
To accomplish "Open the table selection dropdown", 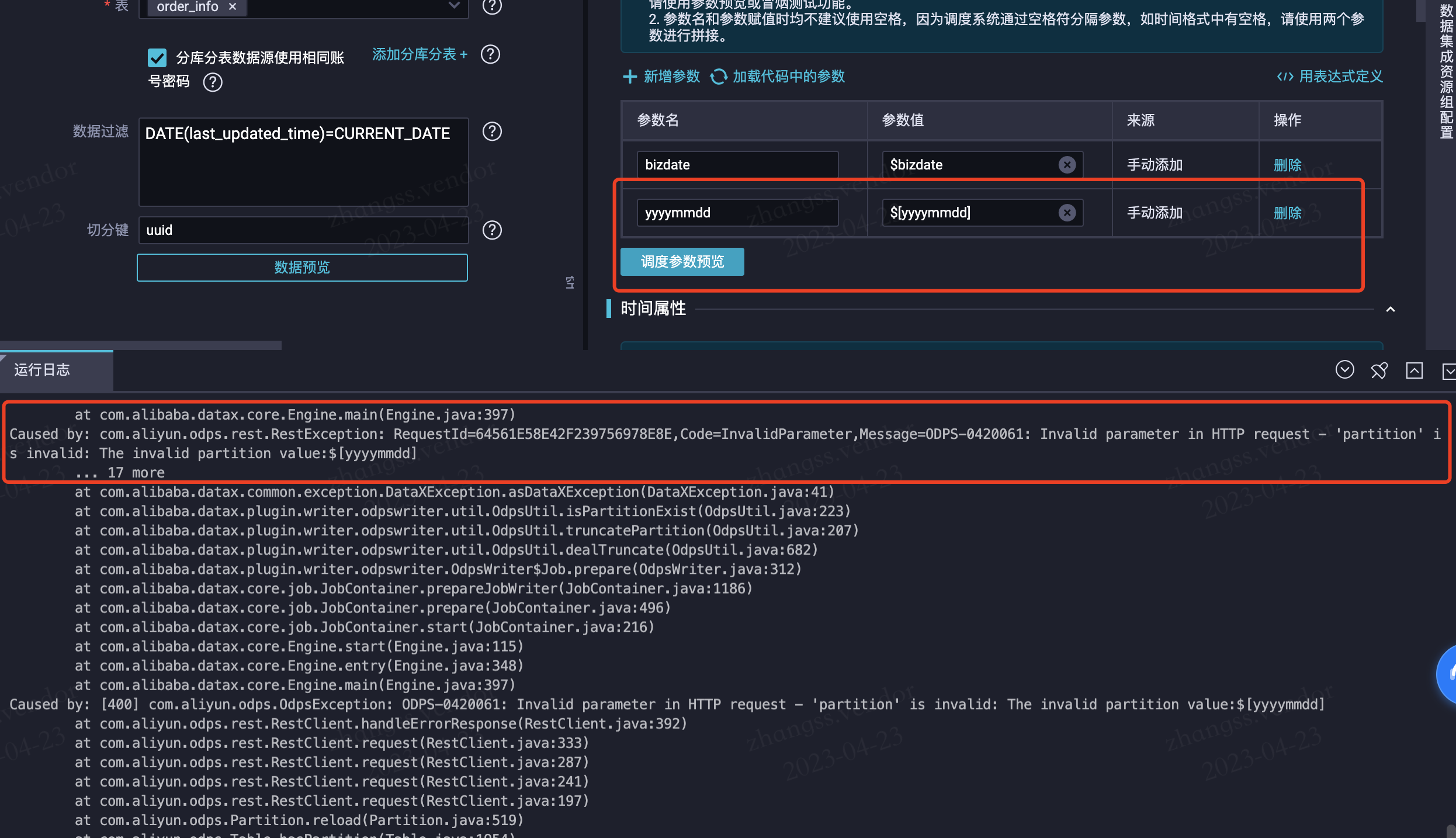I will coord(454,6).
